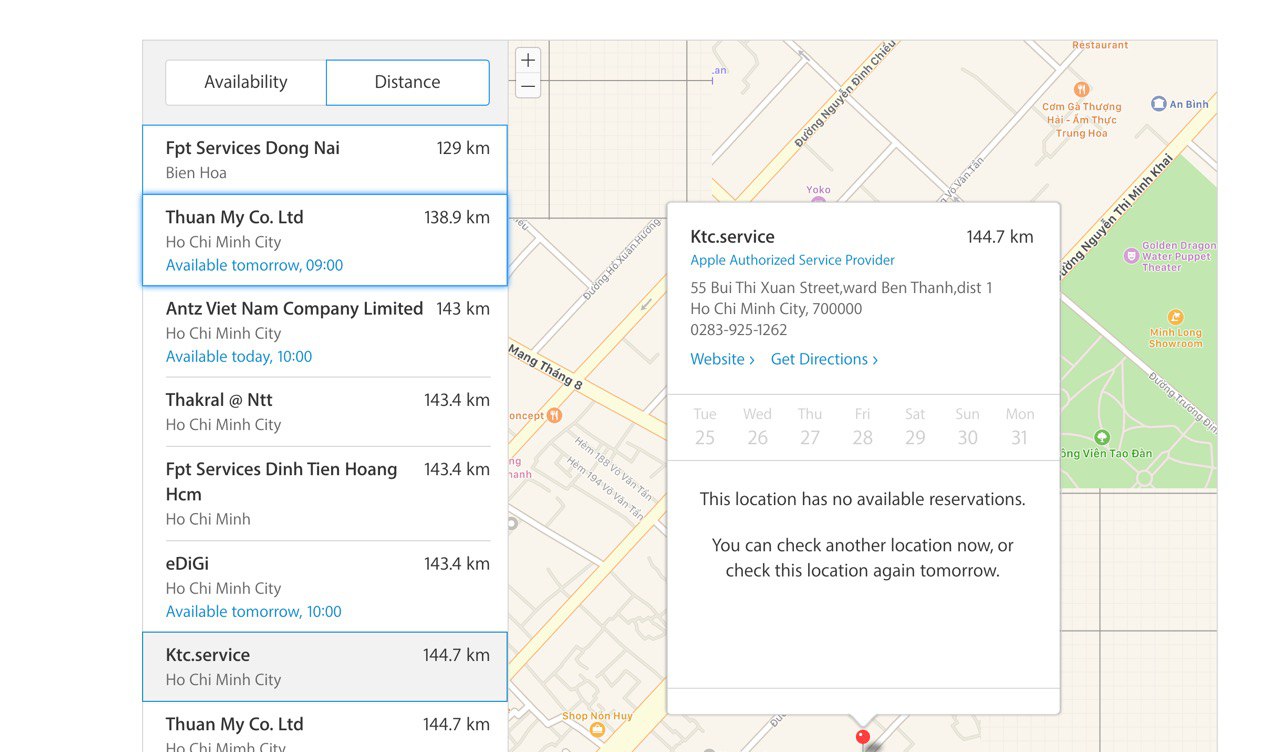
Task: Switch to the Availability tab
Action: pos(246,82)
